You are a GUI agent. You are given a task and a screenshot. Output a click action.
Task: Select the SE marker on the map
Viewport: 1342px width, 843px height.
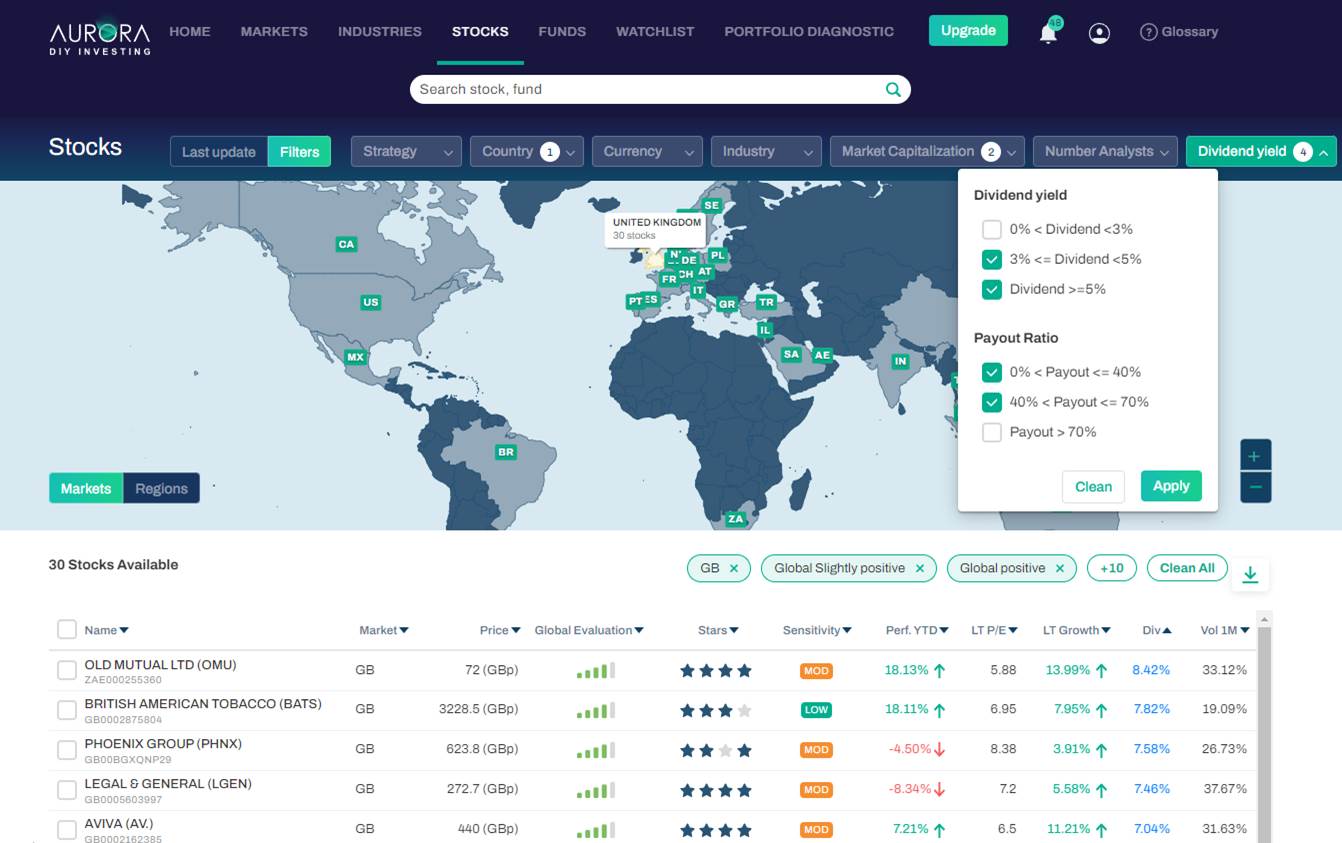pos(712,205)
